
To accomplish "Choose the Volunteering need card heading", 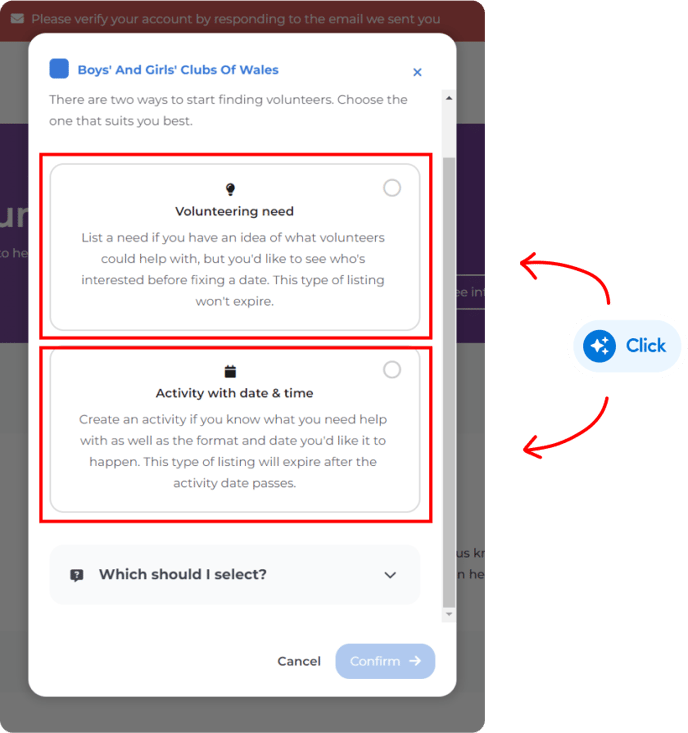I will 235,211.
